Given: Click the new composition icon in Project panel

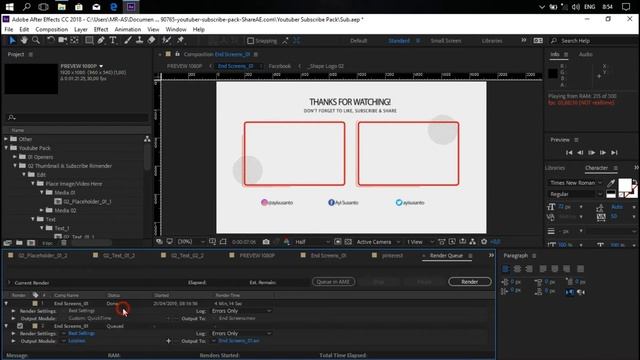Looking at the screenshot, I should tap(31, 243).
